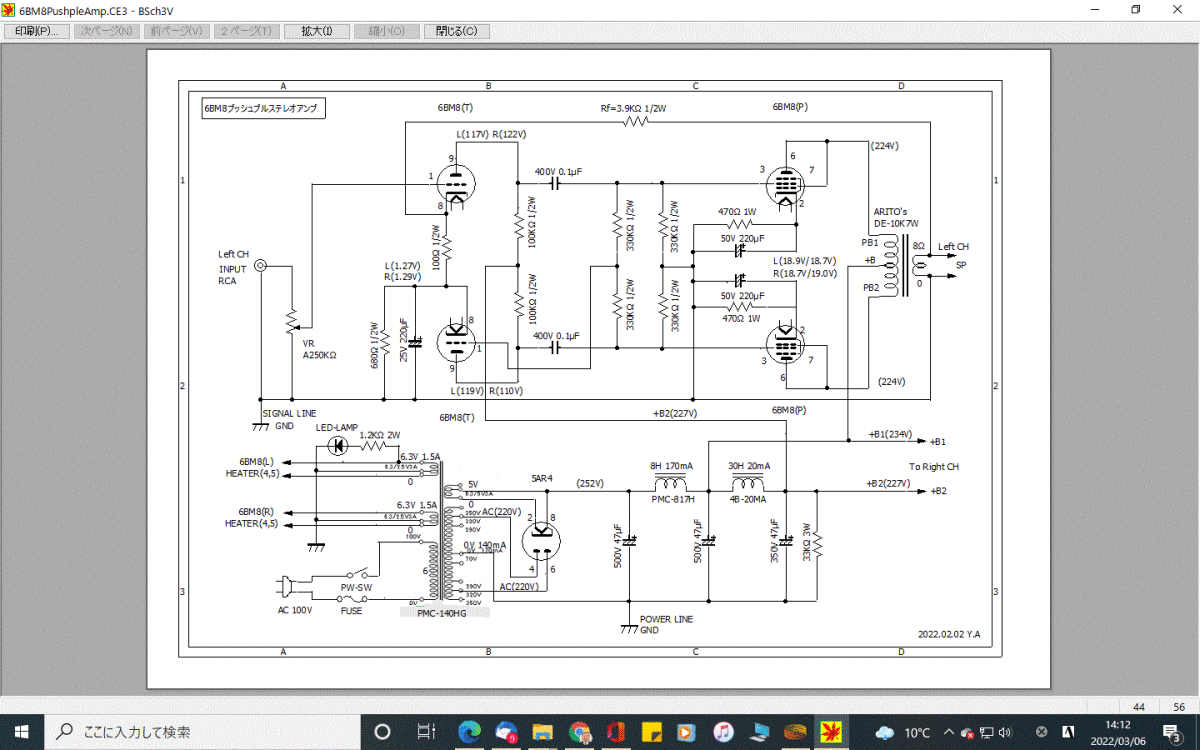The image size is (1200, 750).
Task: Open network status tray icon
Action: (989, 732)
